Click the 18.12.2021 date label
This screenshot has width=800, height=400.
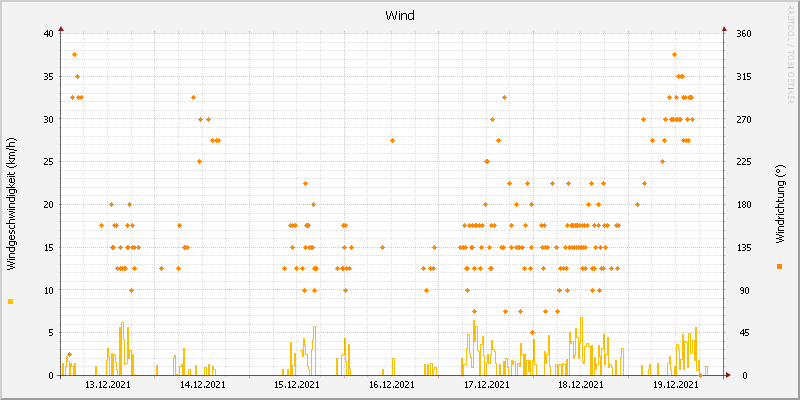click(x=581, y=385)
